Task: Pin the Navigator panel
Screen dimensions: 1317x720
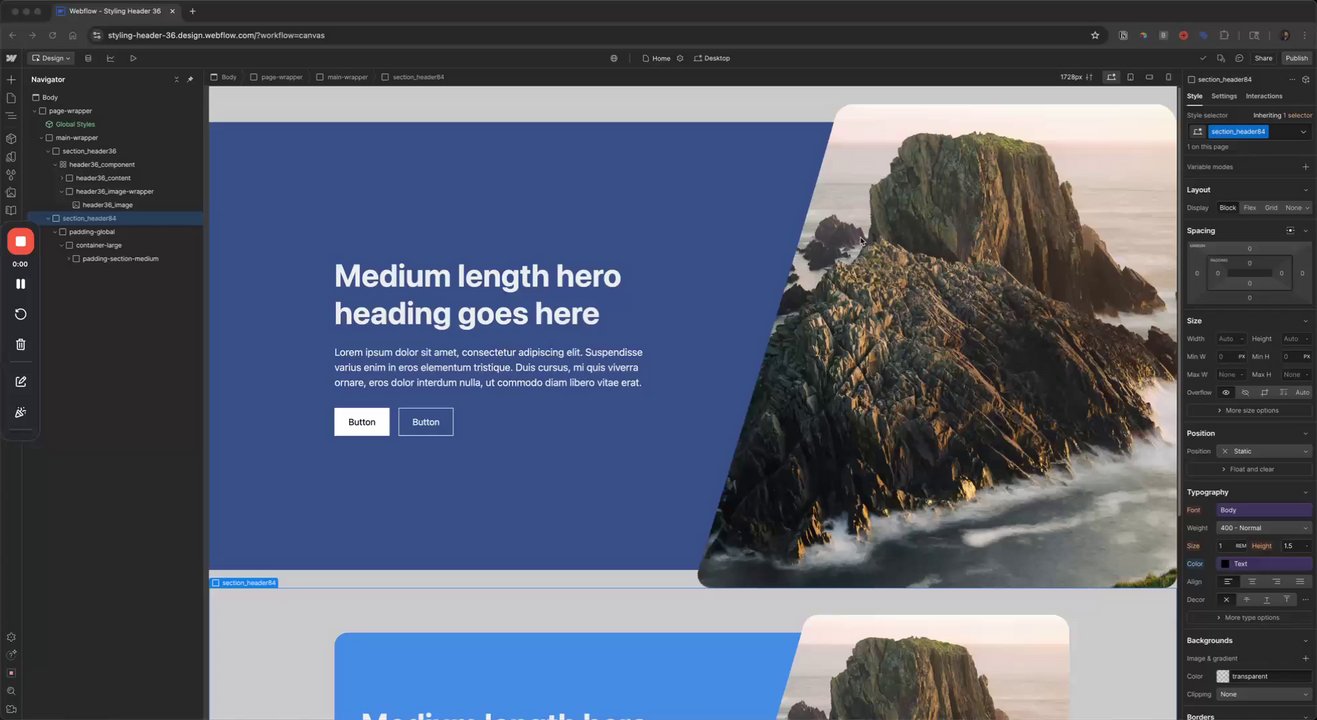Action: point(190,79)
